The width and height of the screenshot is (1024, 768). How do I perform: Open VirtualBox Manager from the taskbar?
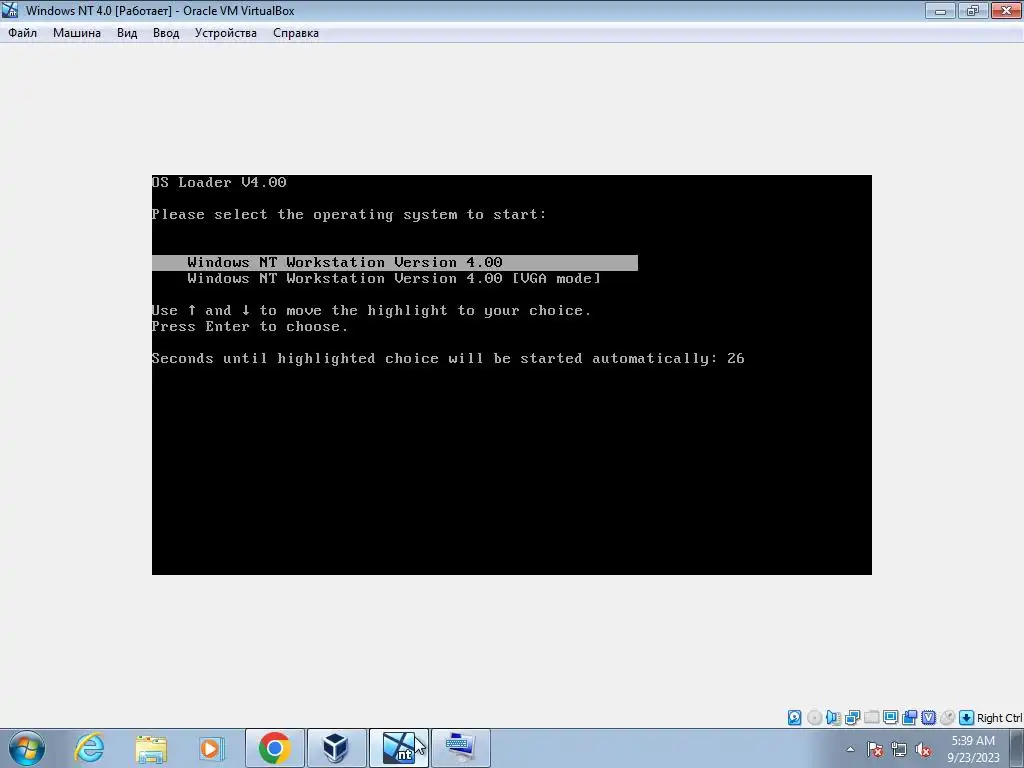click(x=336, y=748)
